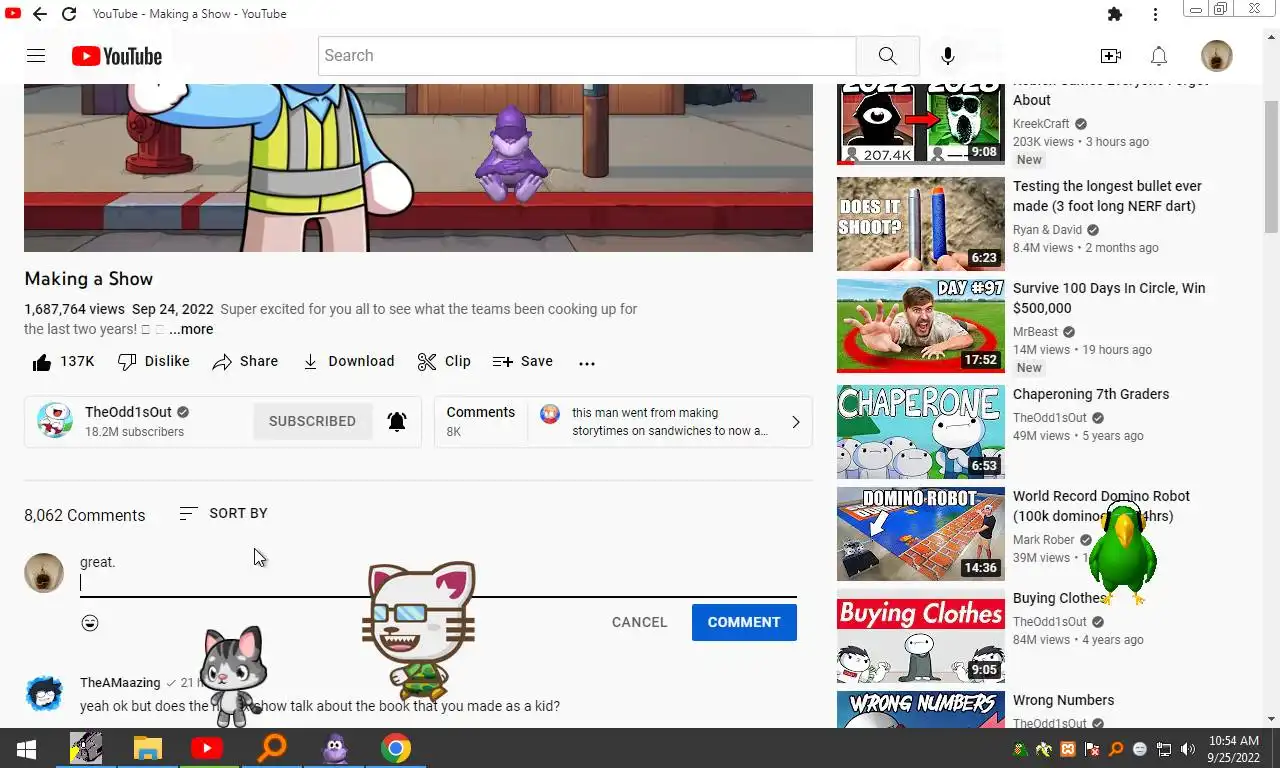Image resolution: width=1280 pixels, height=768 pixels.
Task: Open title 'Testing the longest bullet ever made'
Action: [1107, 196]
